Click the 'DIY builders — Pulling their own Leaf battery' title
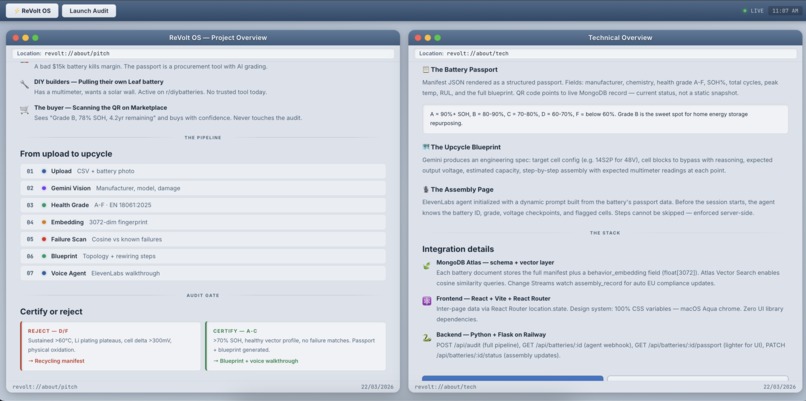Viewport: 806px width, 401px height. (99, 82)
